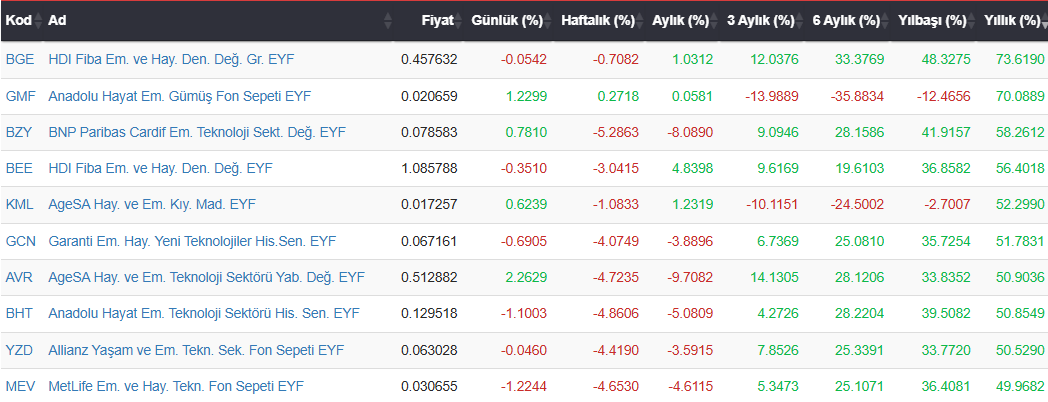Select BGE price value 0.457632
Image resolution: width=1048 pixels, height=402 pixels.
[429, 60]
